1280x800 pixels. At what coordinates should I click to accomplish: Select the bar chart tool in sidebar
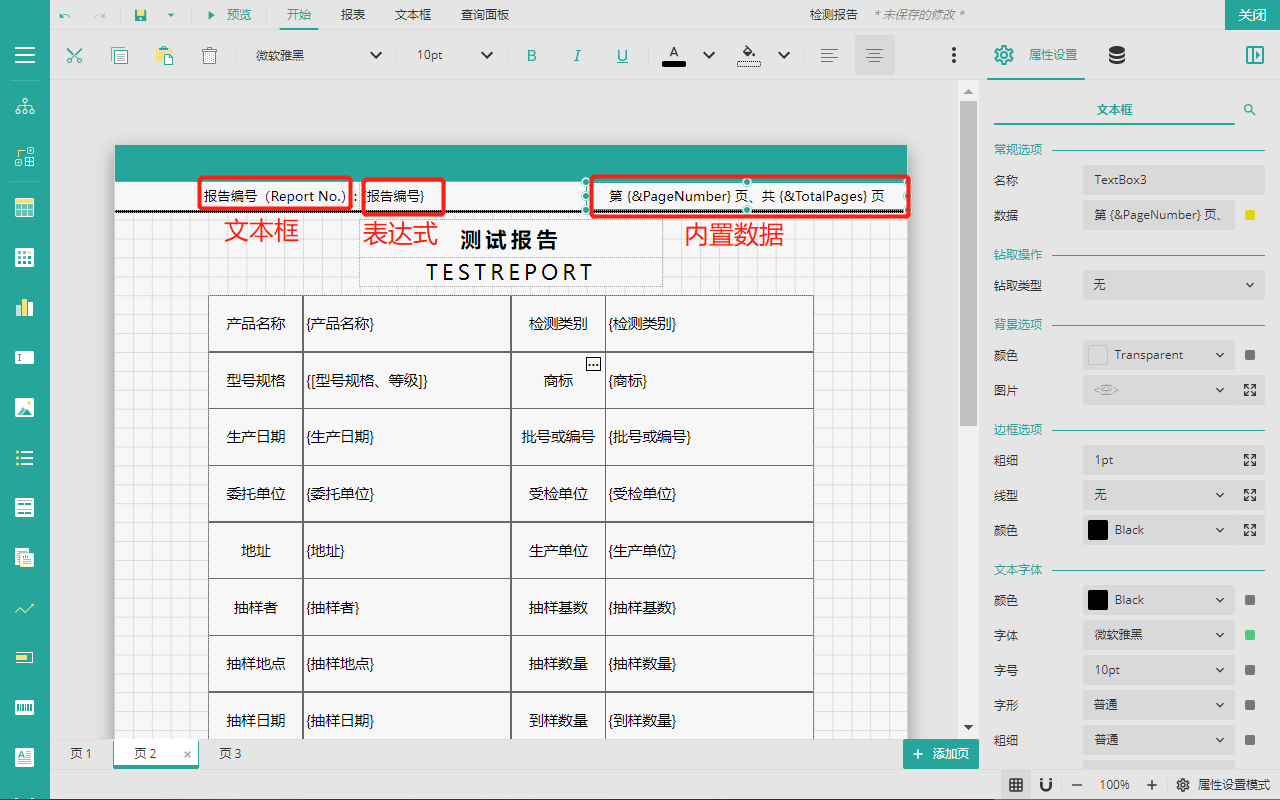coord(25,307)
